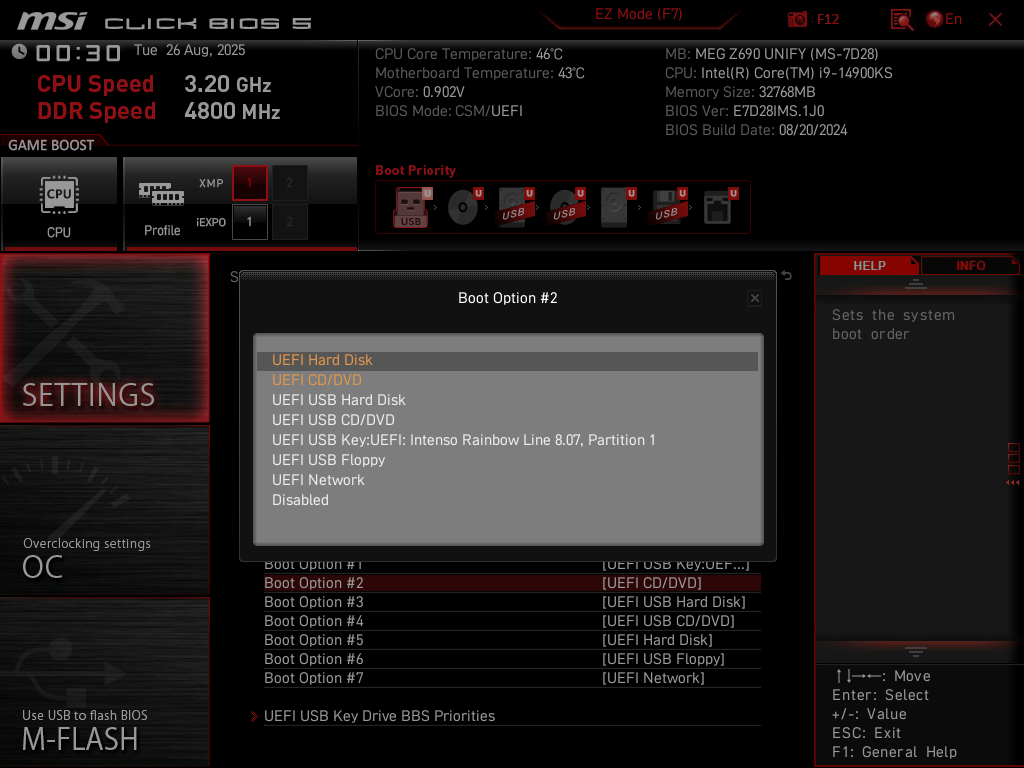Open the BIOS search magnifier icon

(x=902, y=20)
